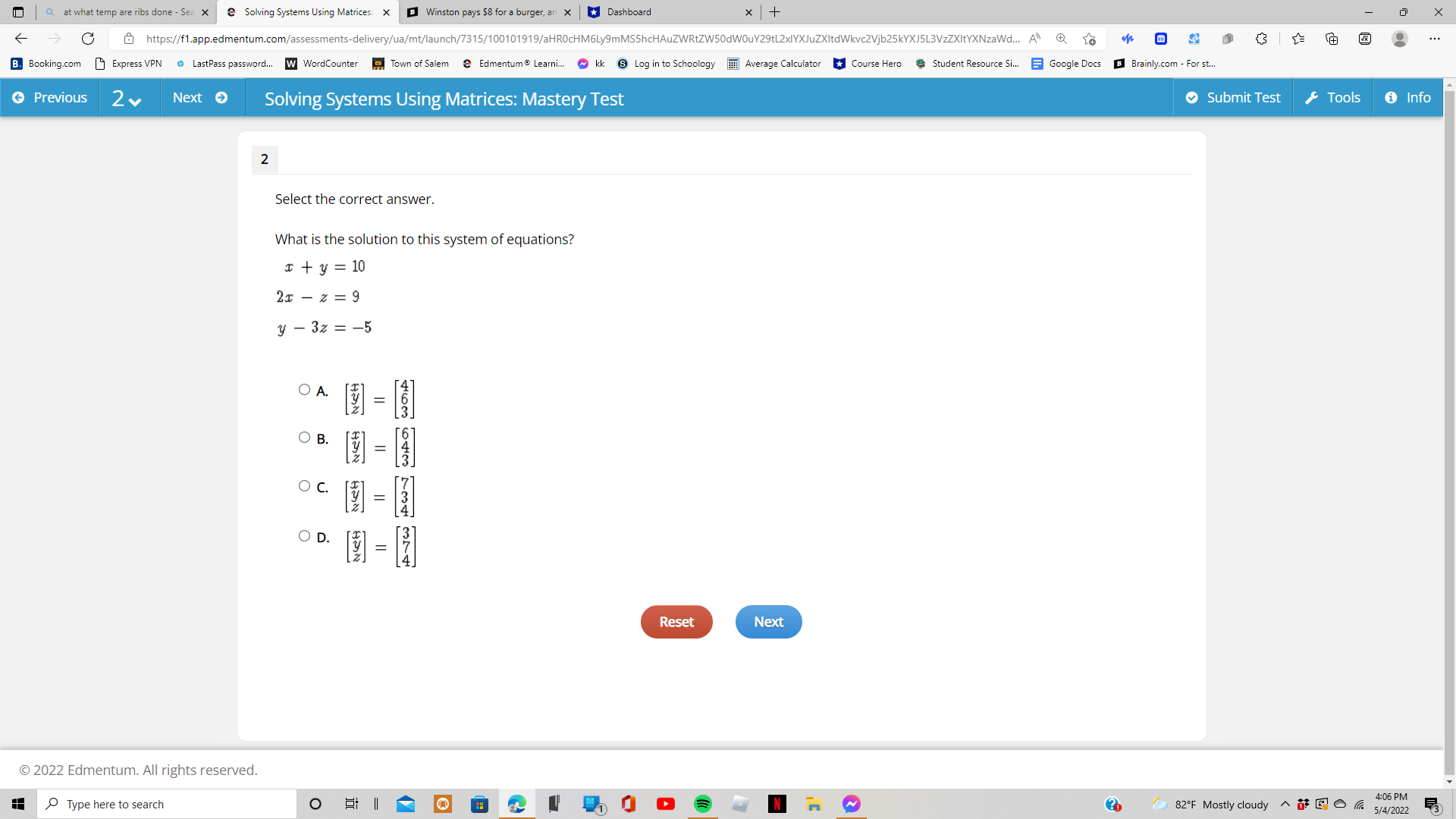Click the browser back arrow
The image size is (1456, 819).
click(21, 39)
